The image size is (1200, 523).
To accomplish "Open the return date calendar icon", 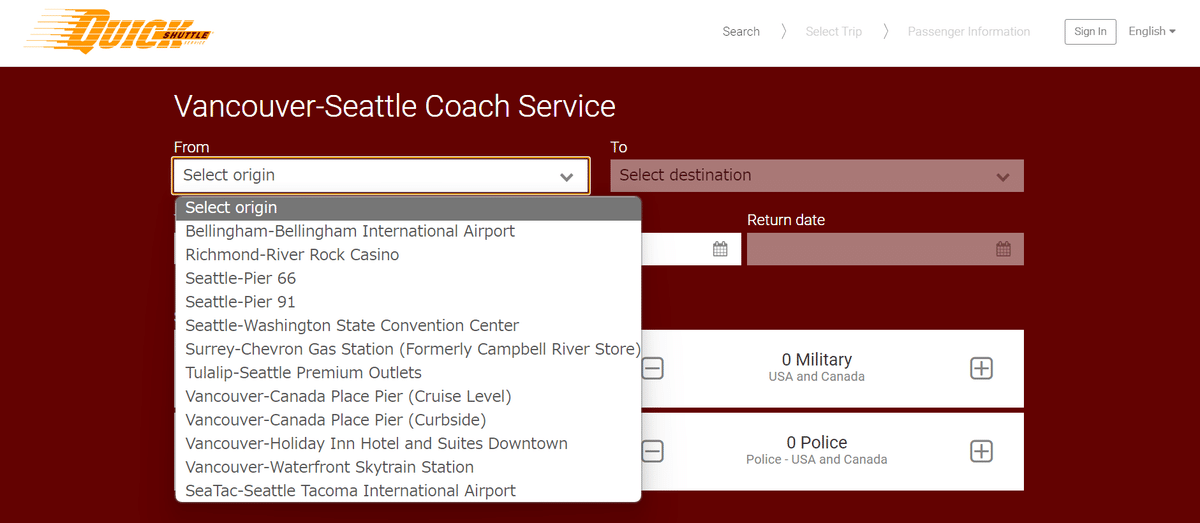I will click(1003, 249).
